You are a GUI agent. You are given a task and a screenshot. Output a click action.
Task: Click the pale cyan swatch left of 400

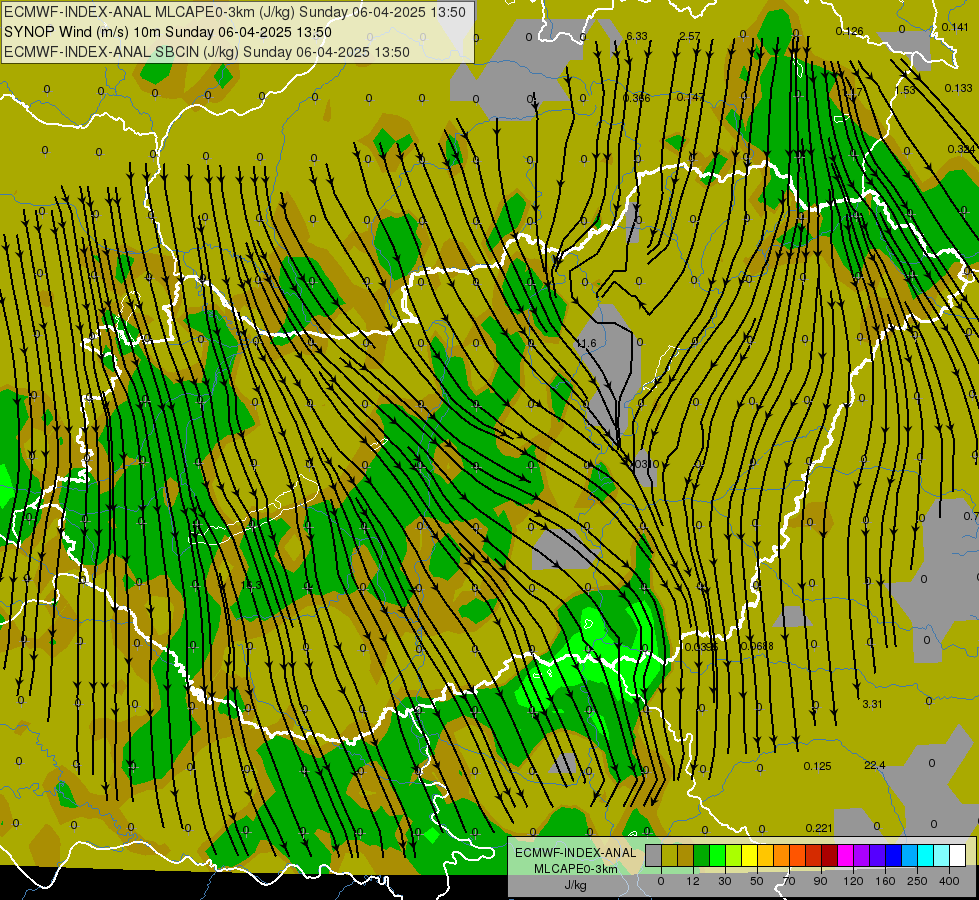942,855
